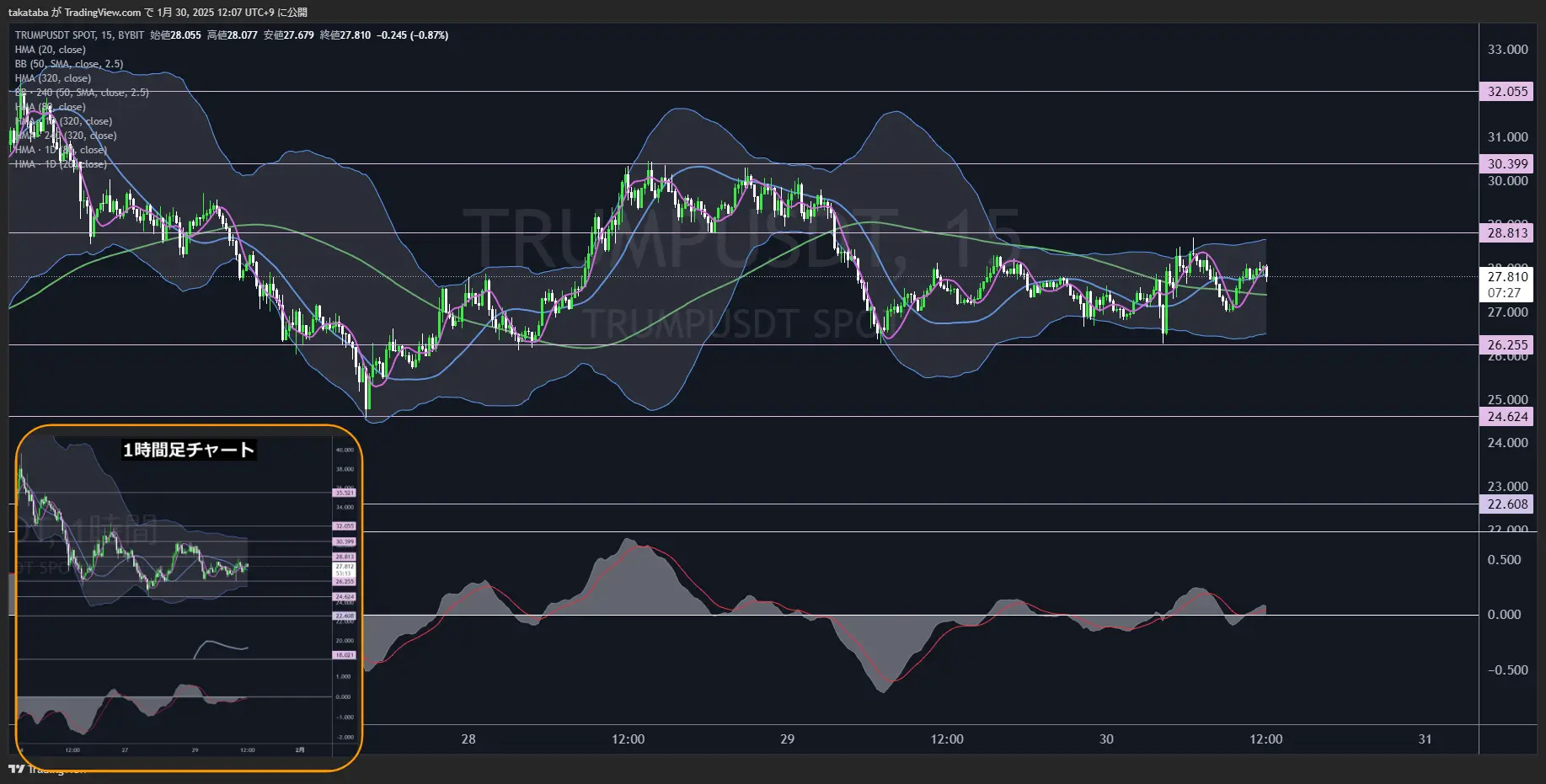Click the −0.245 (−0.87%) change value

pyautogui.click(x=412, y=35)
